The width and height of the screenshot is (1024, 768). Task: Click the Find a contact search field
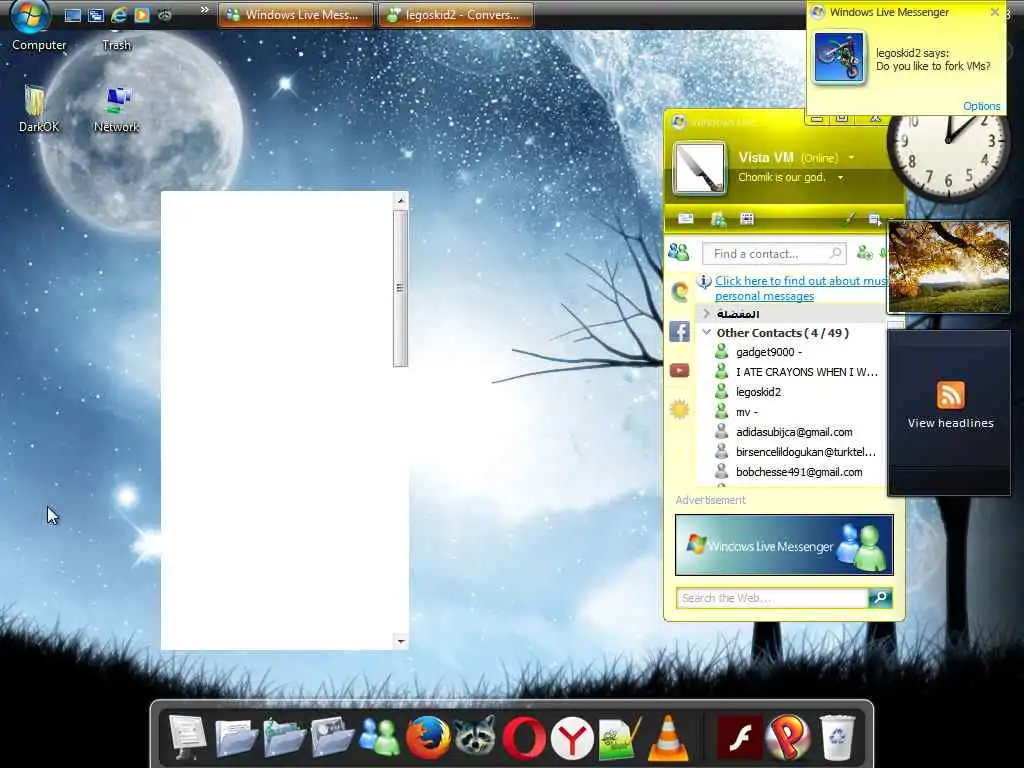(x=774, y=253)
